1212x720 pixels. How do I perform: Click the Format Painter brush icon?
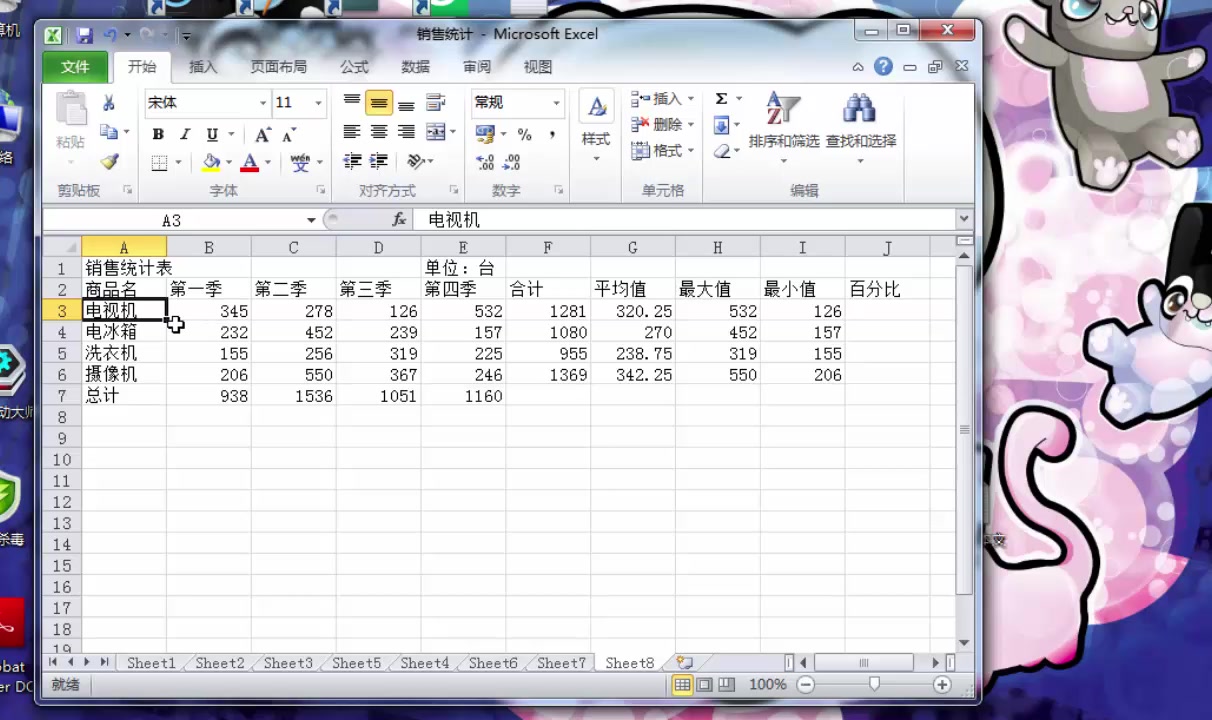click(x=110, y=162)
